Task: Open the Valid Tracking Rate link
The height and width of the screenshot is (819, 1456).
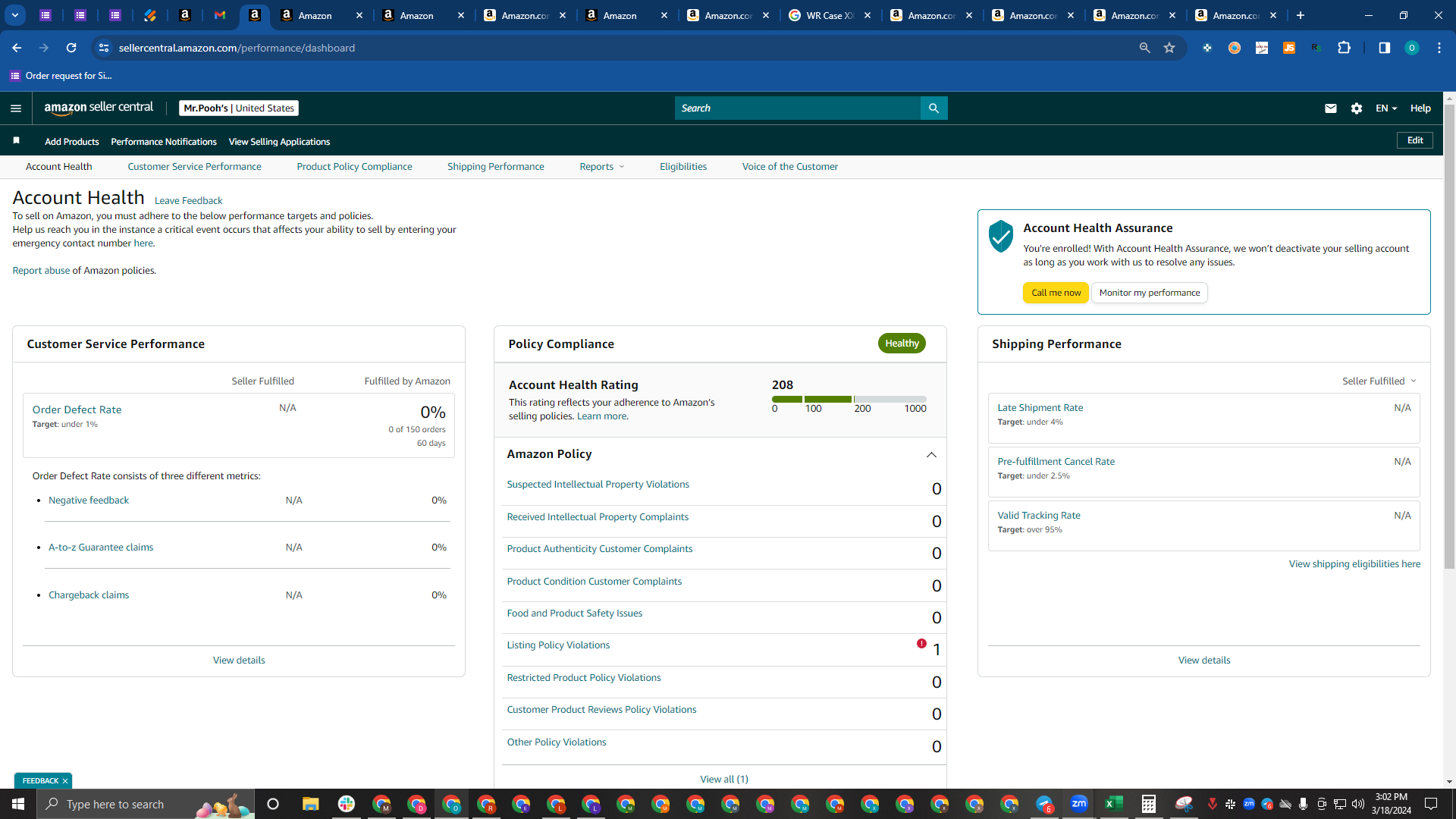Action: [x=1039, y=516]
